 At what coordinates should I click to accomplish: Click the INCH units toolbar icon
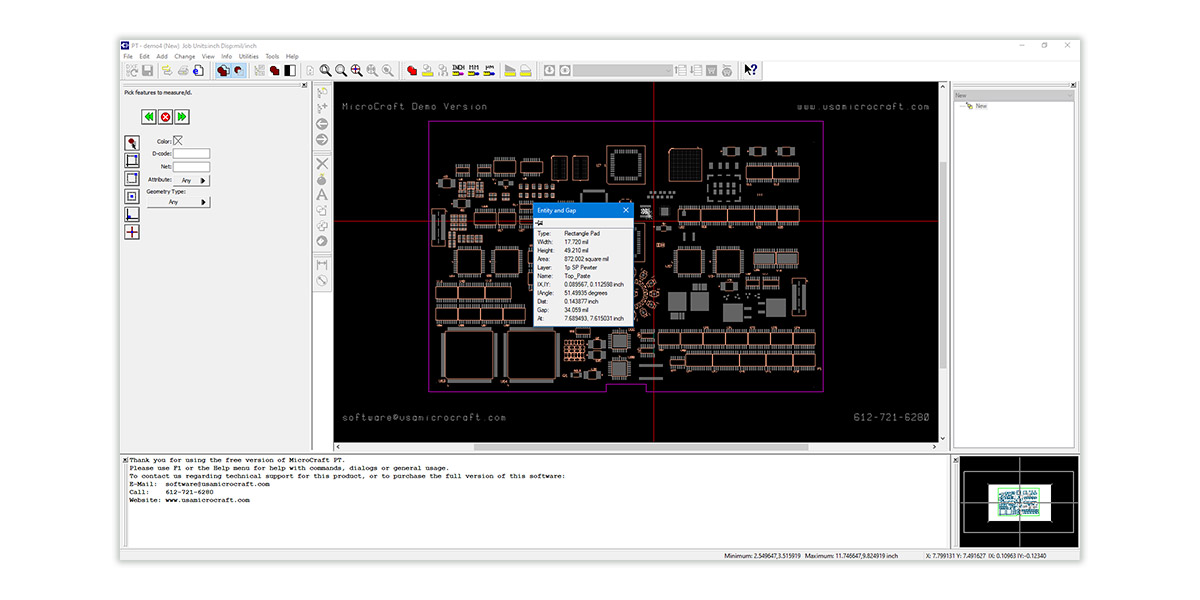click(460, 70)
